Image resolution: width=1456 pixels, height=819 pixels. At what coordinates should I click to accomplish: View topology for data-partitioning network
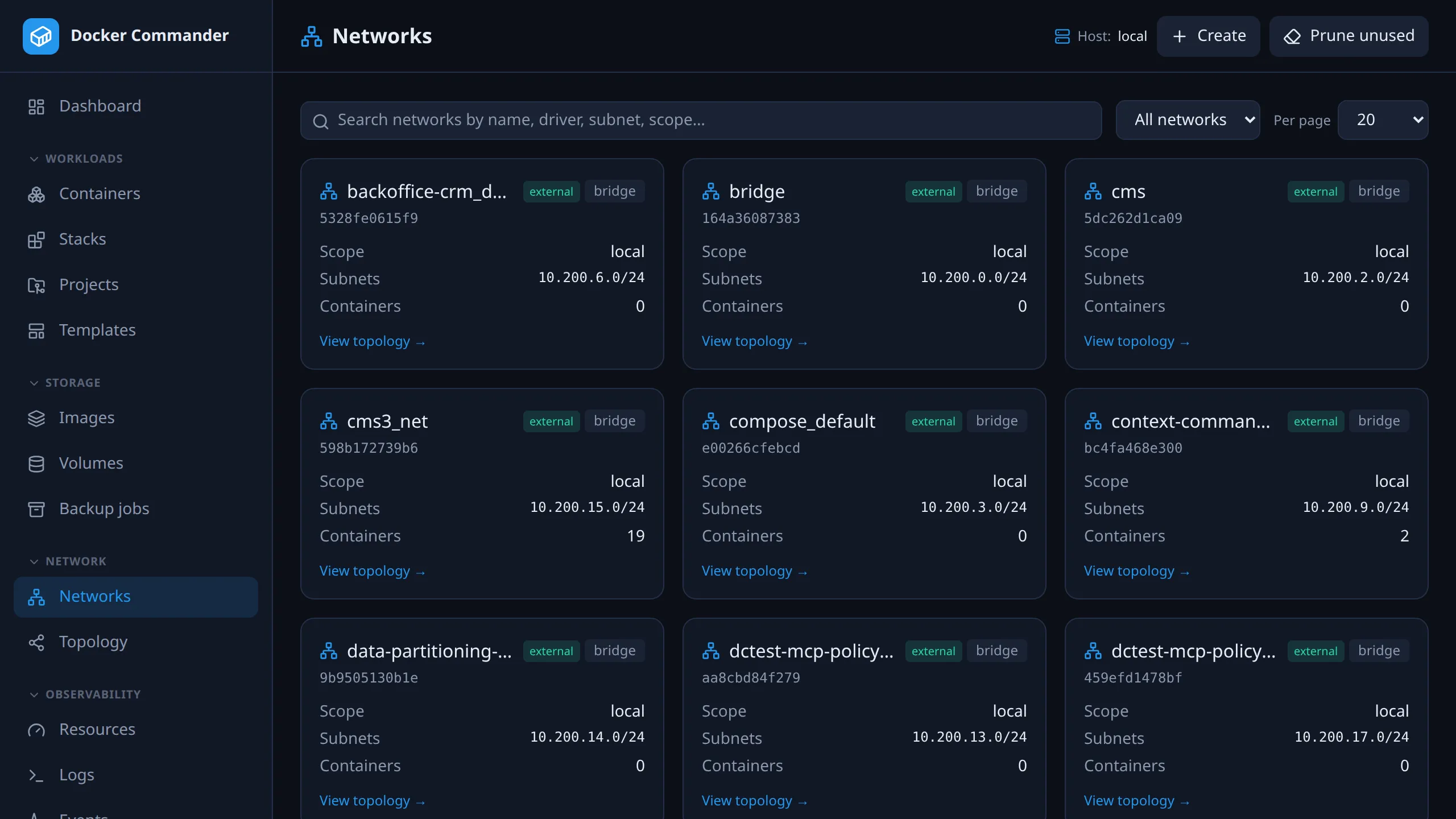[x=372, y=801]
